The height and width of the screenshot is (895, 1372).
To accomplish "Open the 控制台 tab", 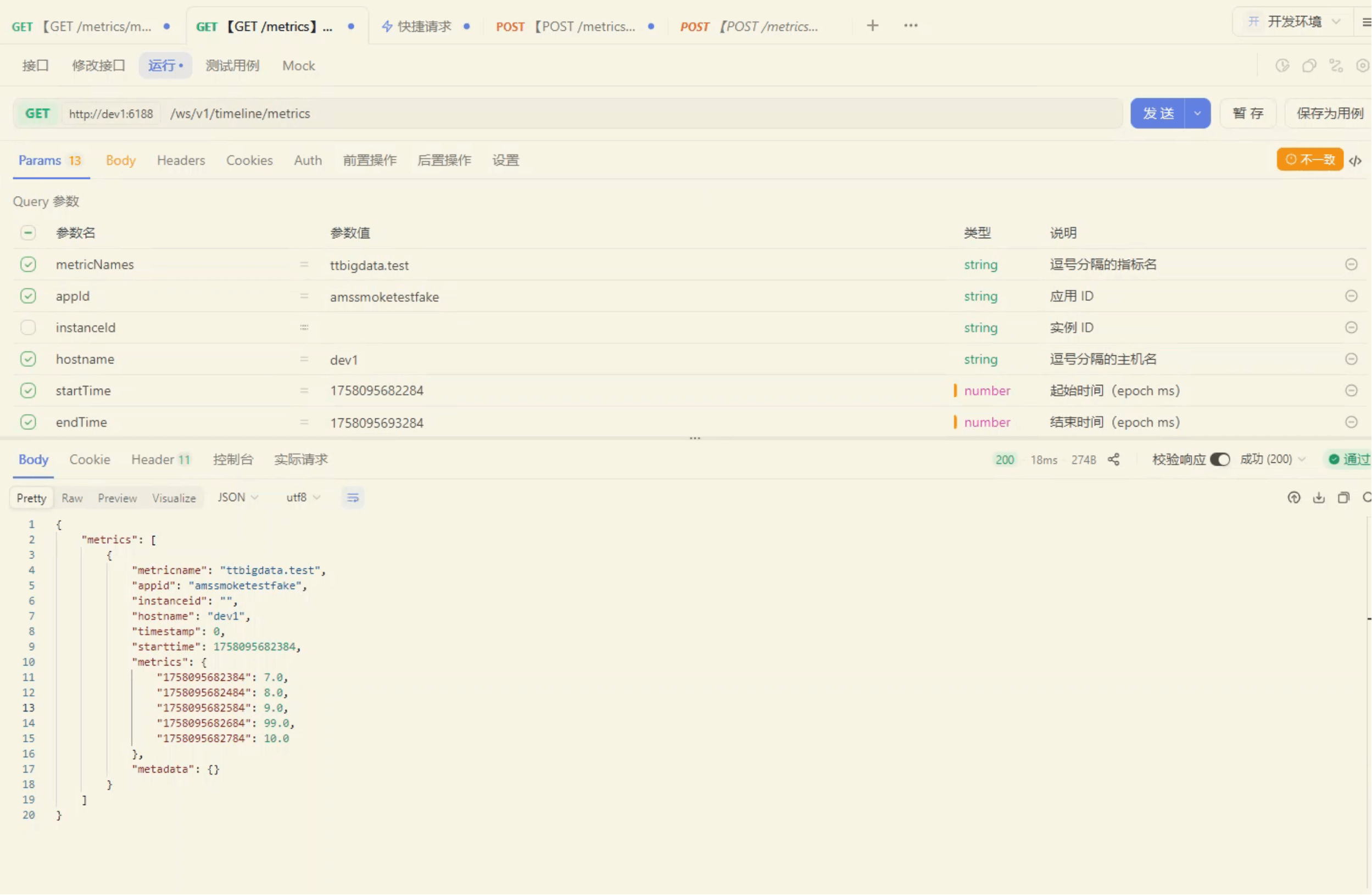I will (233, 460).
